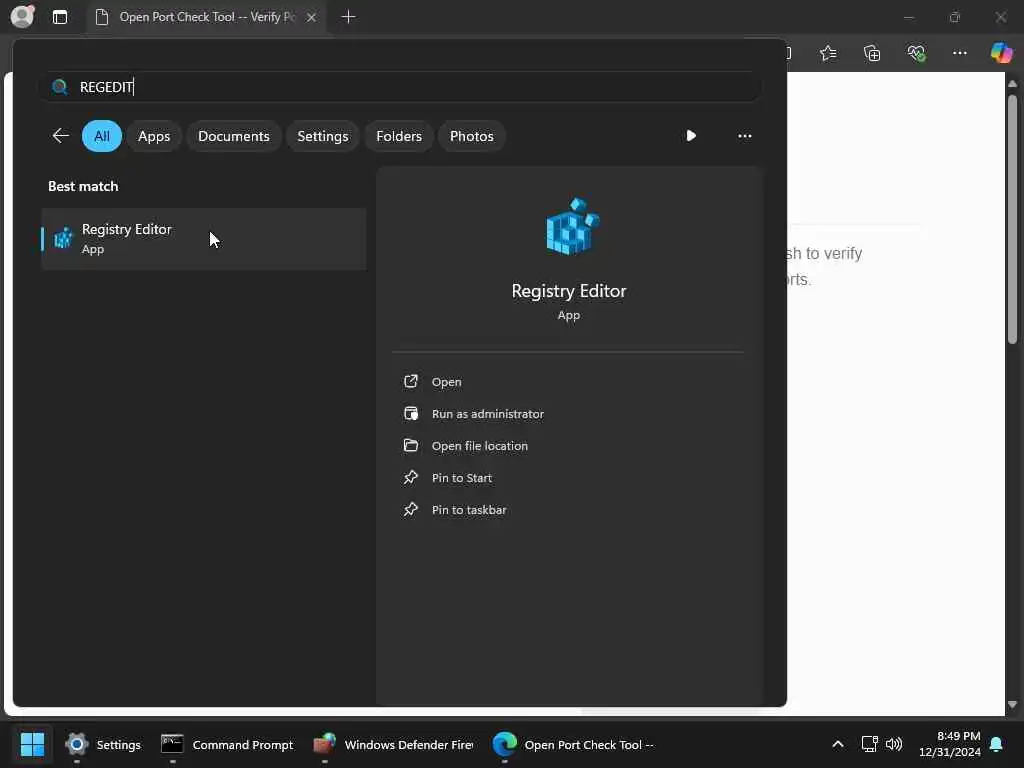Open Edge tab actions menu icon
1024x768 pixels.
60,17
